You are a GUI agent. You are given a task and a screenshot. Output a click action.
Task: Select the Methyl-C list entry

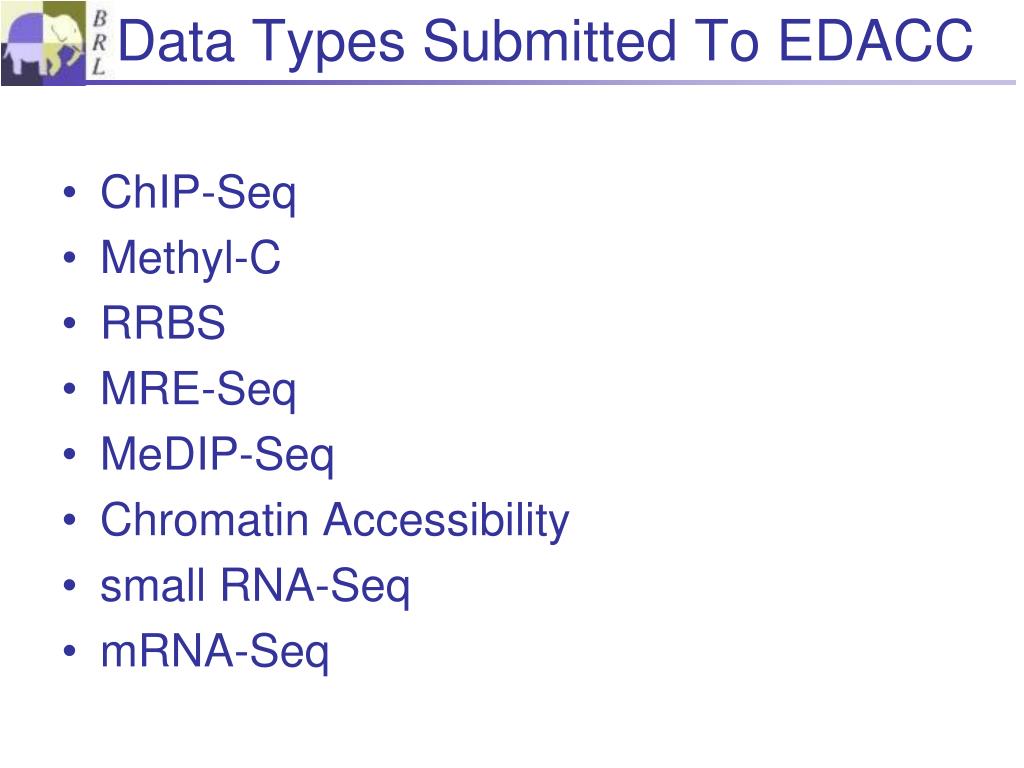tap(191, 258)
